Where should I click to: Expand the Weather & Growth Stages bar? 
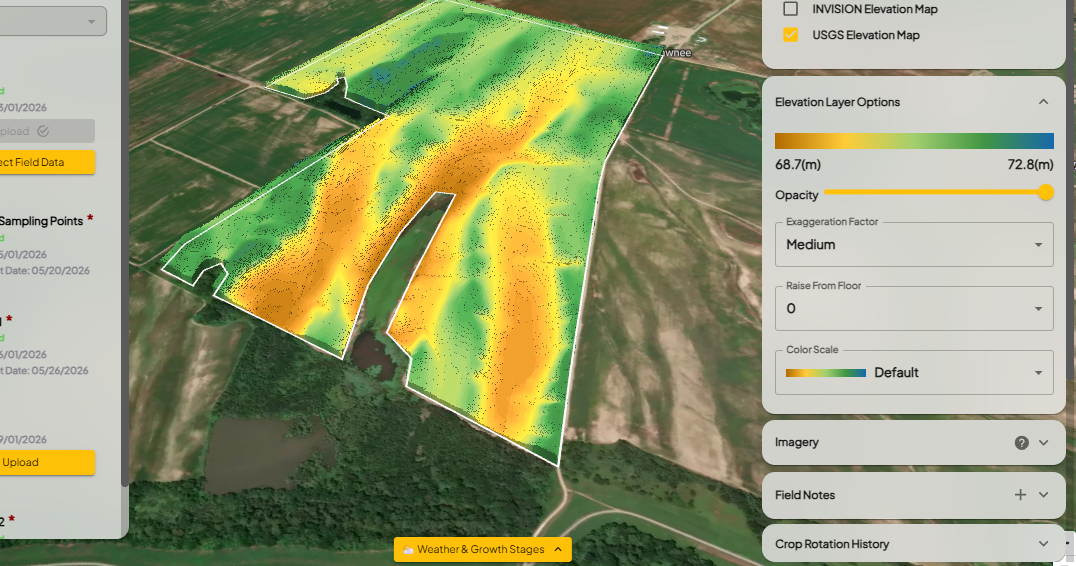pos(483,550)
